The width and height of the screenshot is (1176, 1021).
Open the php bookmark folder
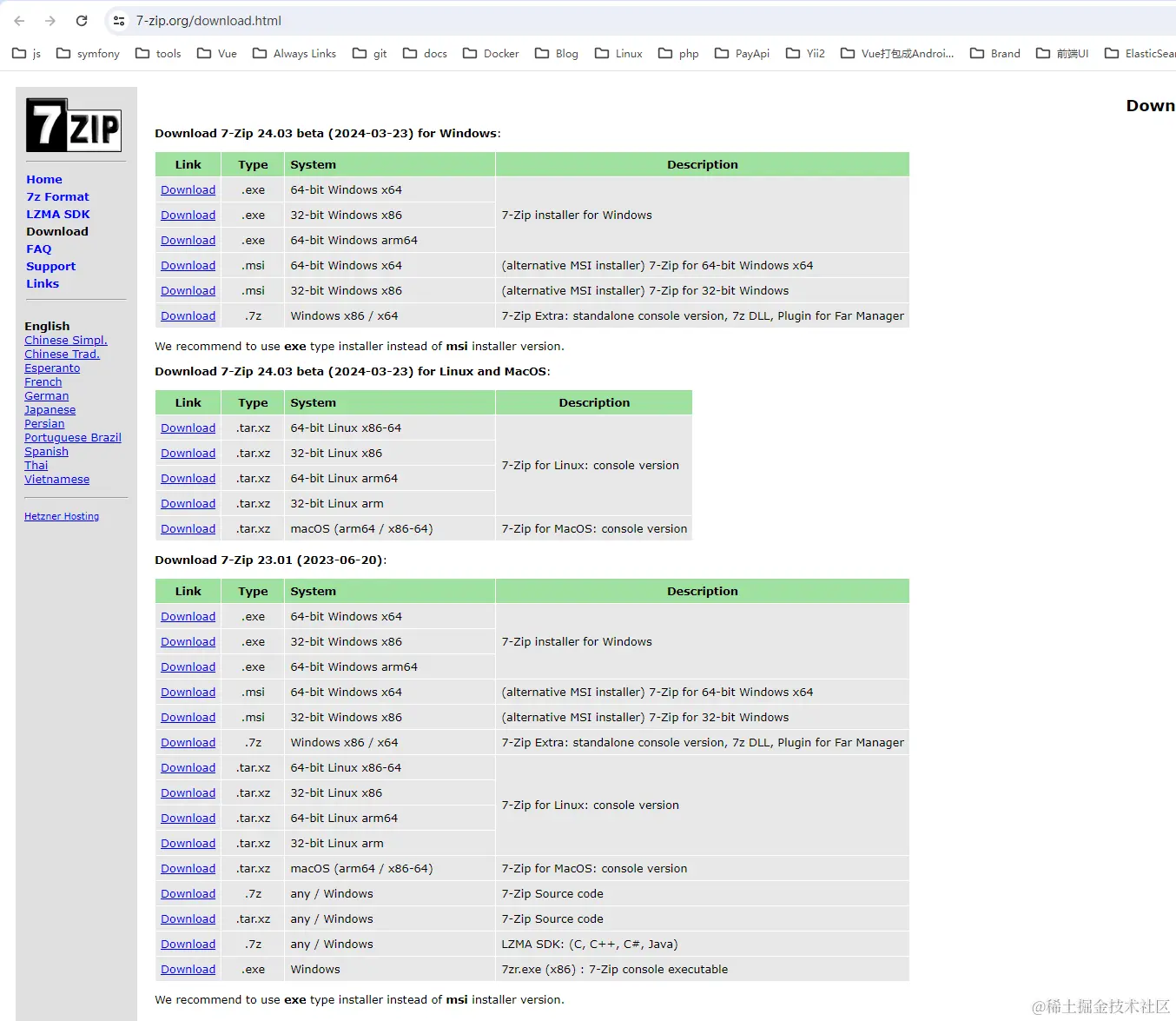pos(678,54)
